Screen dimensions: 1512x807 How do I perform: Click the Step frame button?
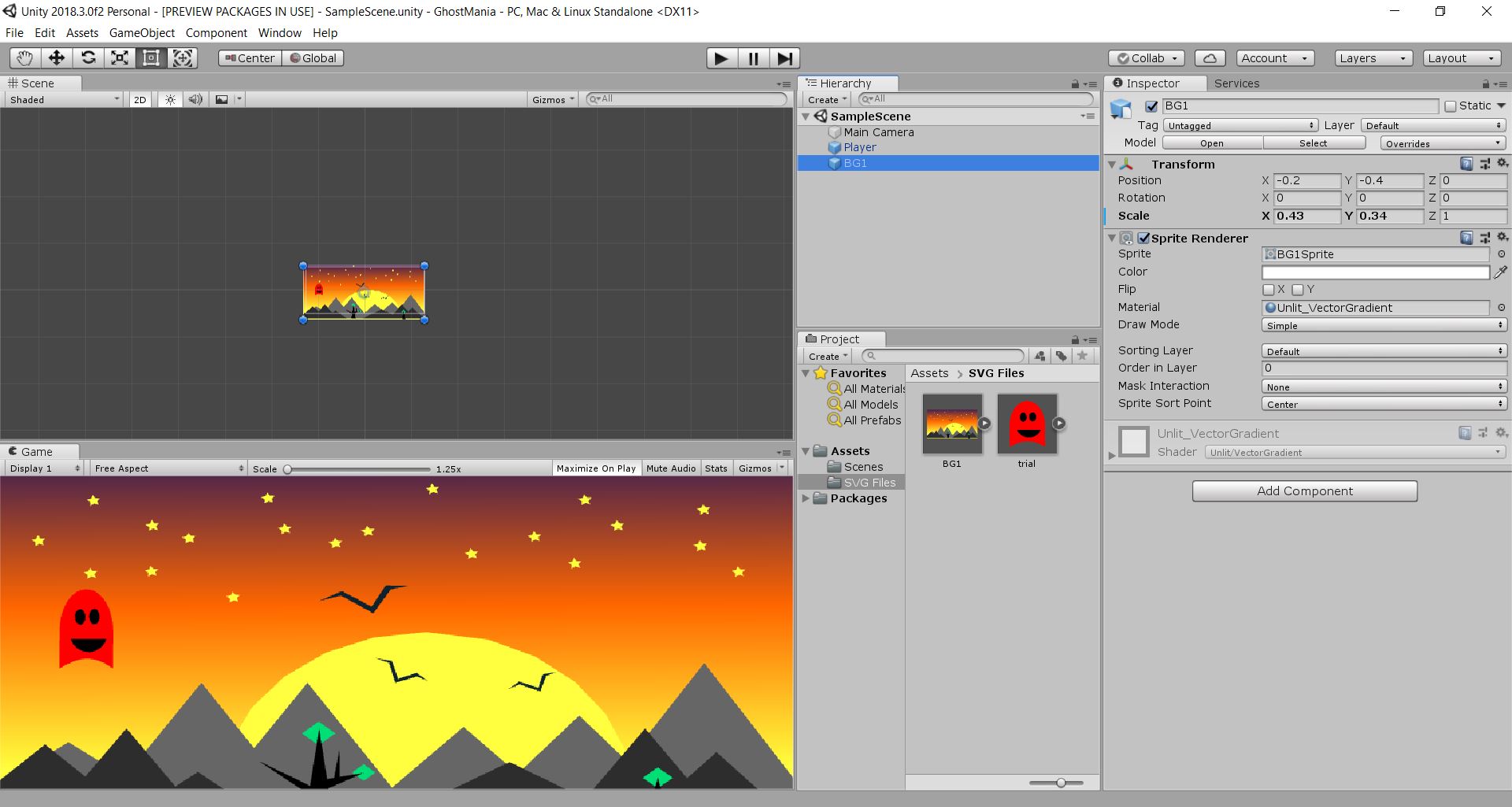point(784,57)
